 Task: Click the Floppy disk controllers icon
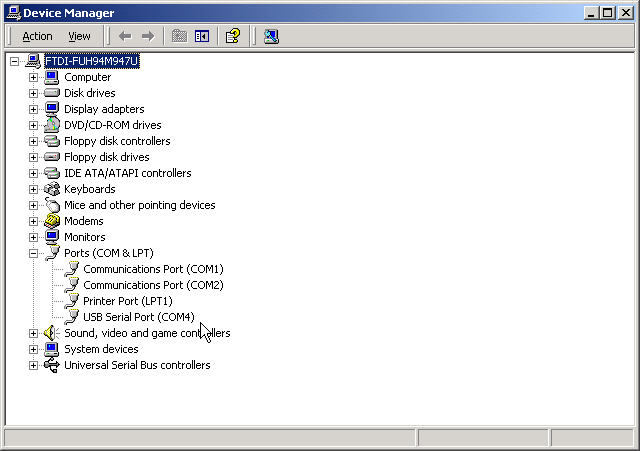click(x=51, y=141)
